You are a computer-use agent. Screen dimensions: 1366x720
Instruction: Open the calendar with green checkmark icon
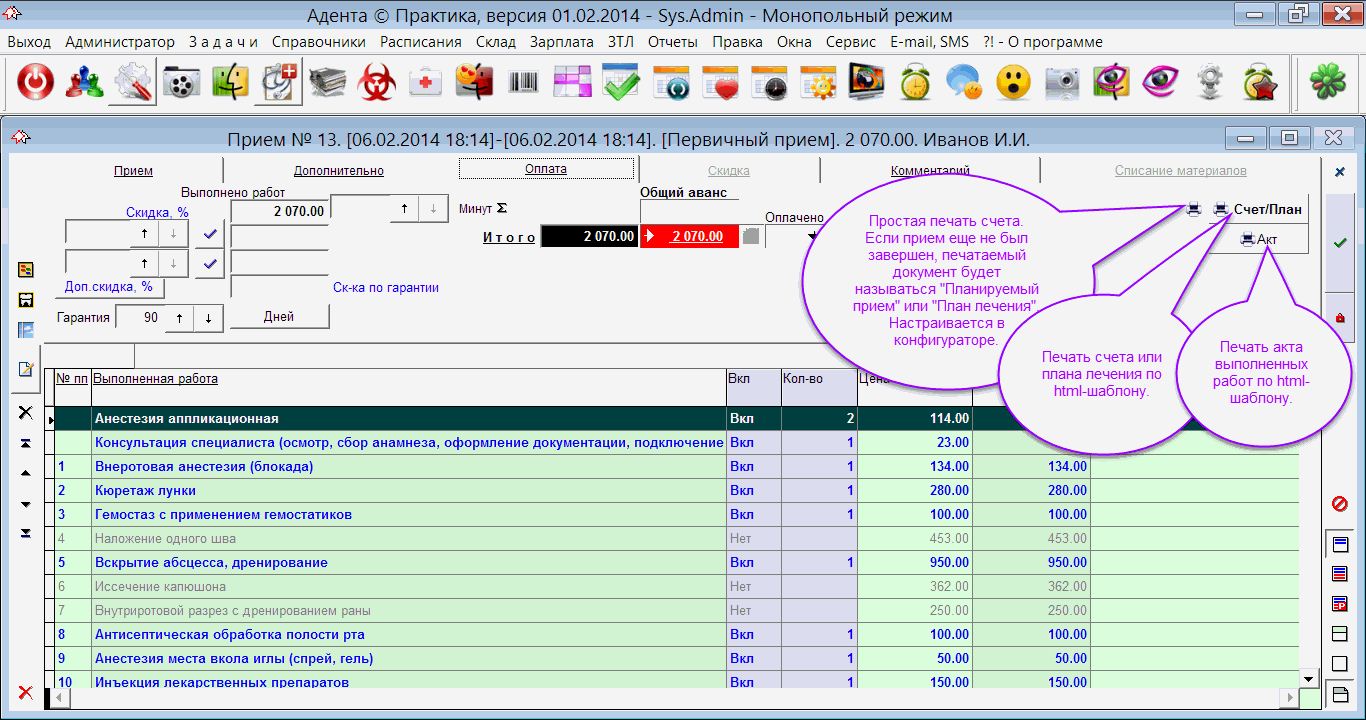[621, 83]
